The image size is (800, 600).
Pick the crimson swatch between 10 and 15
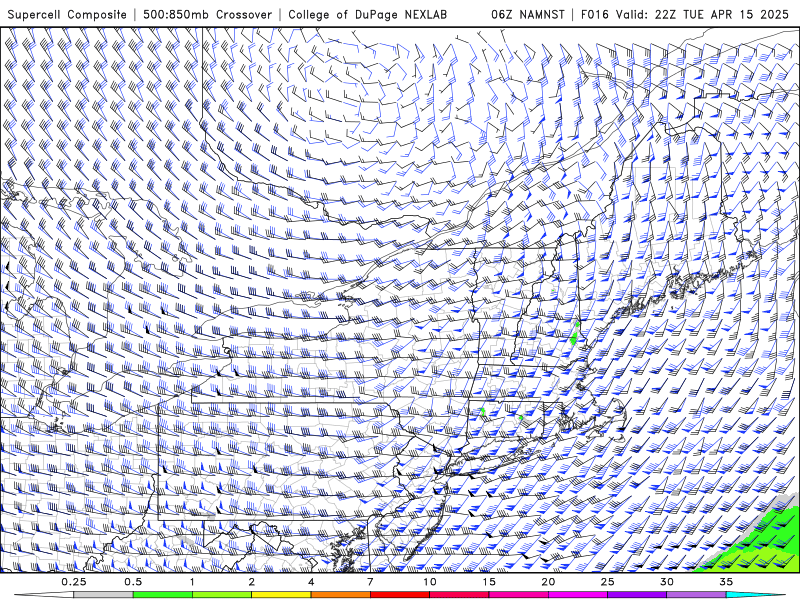pyautogui.click(x=459, y=595)
